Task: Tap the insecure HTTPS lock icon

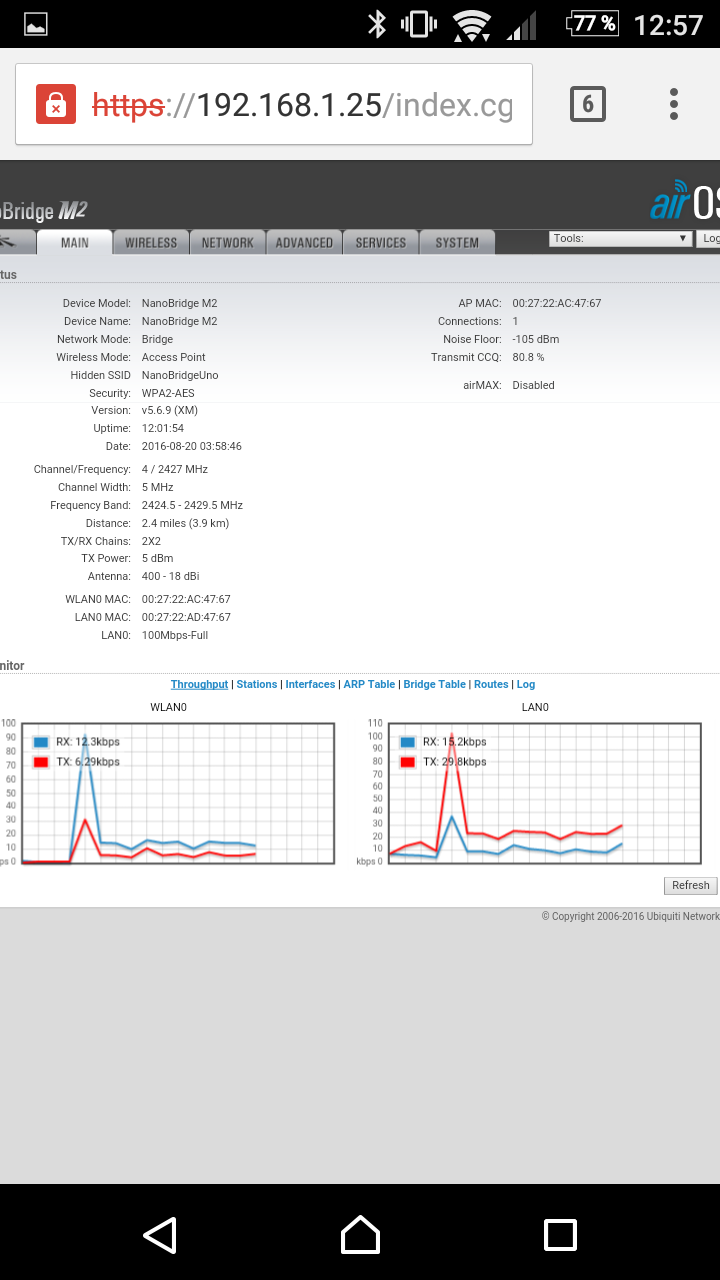Action: tap(56, 104)
